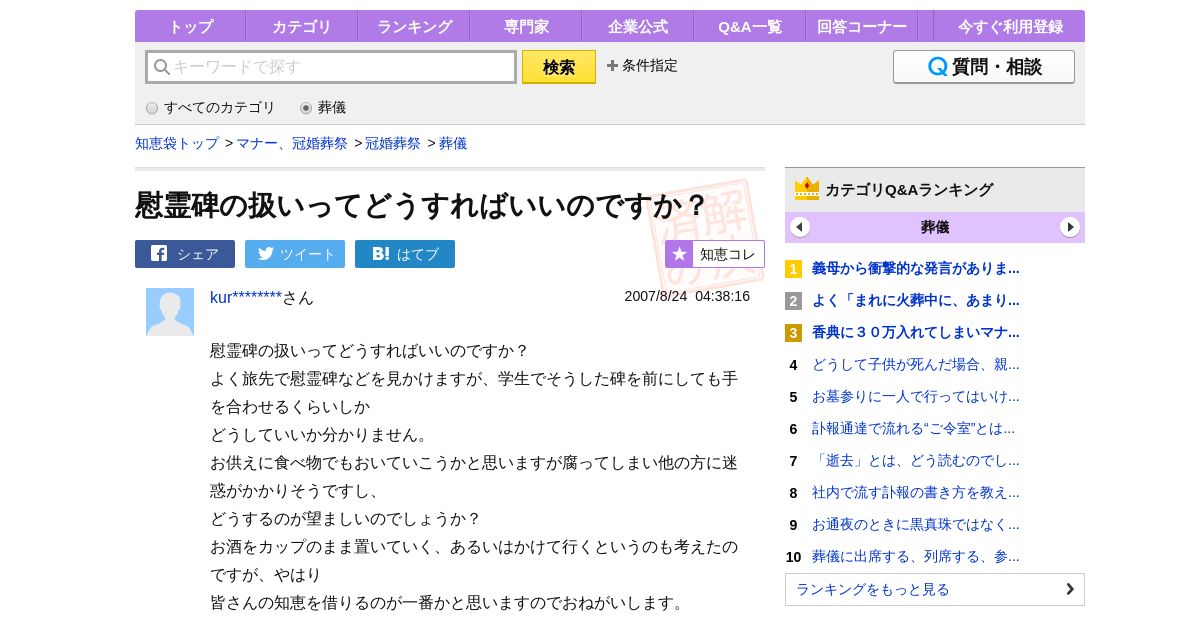
Task: Open ranking 10: 葬儀に出席する、列席する
Action: (x=916, y=557)
